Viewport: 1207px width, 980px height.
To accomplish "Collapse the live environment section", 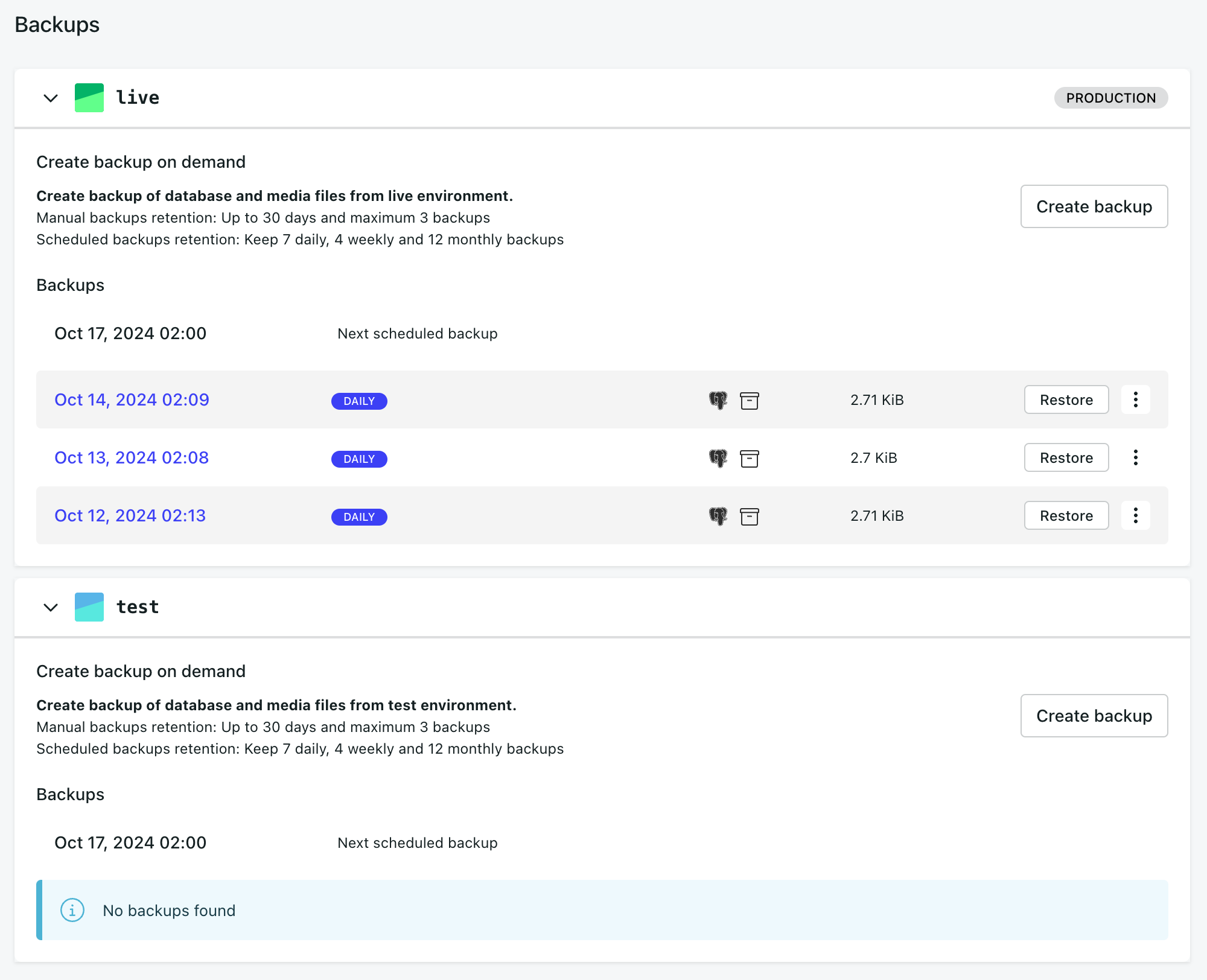I will tap(51, 98).
